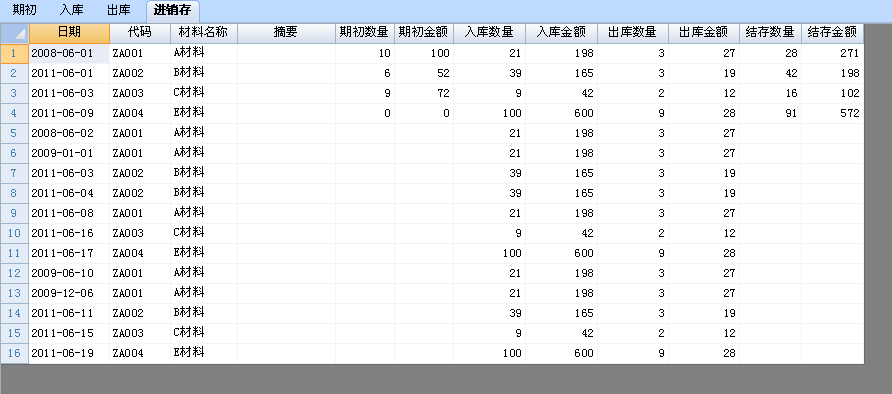Click date cell 2011-06-11

[69, 313]
